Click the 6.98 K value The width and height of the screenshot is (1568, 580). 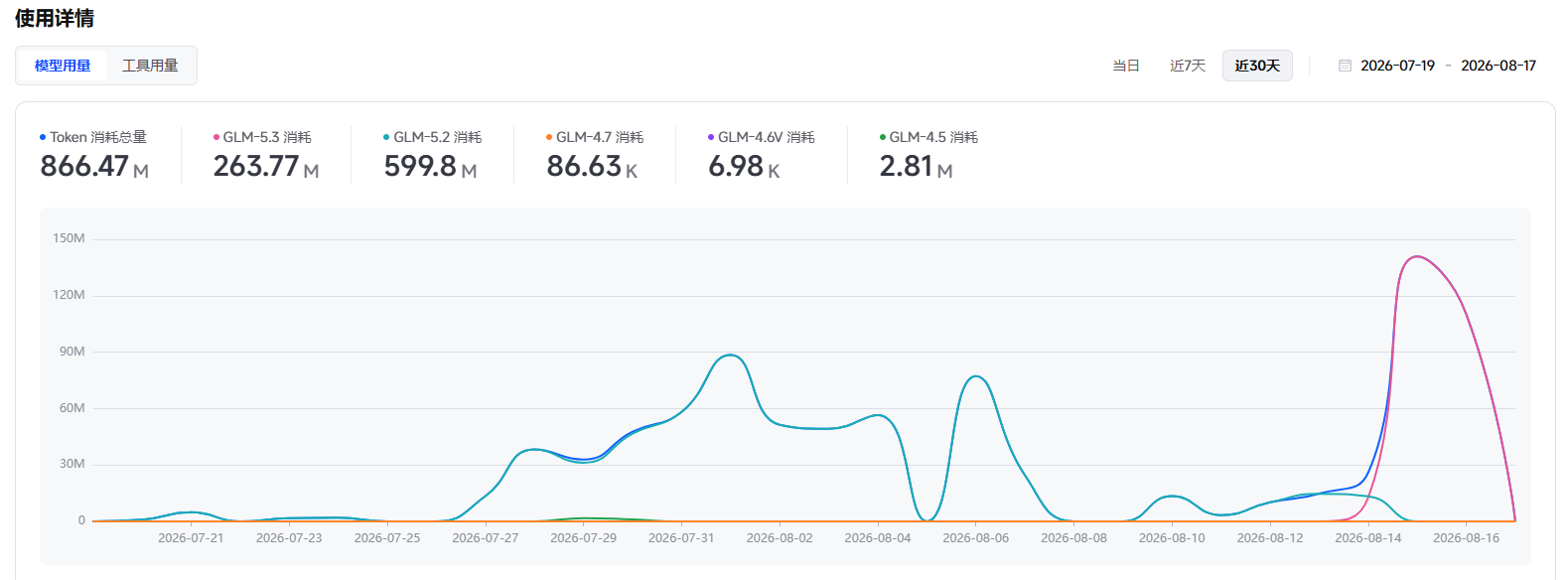(x=744, y=166)
